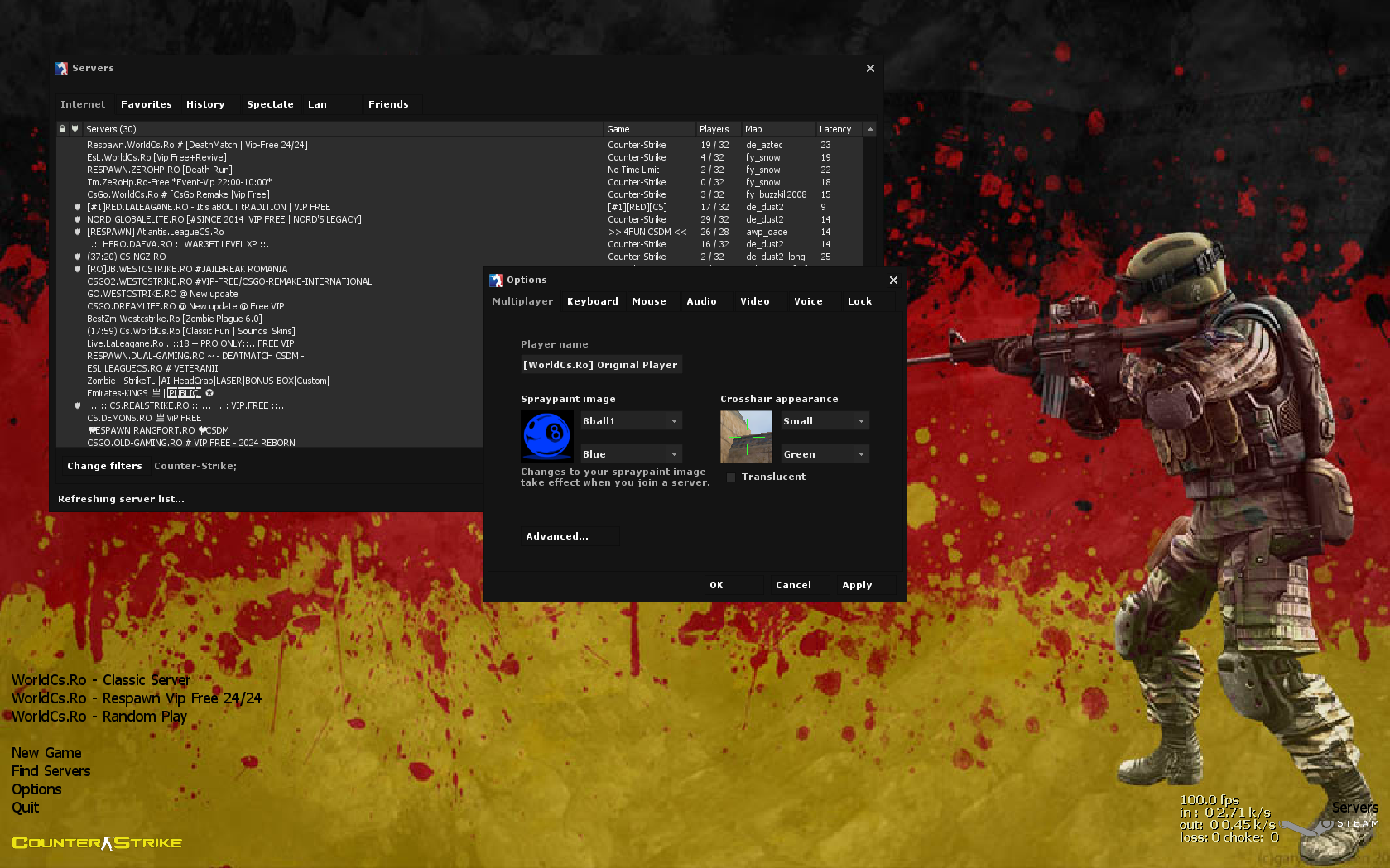Click the shield icon next to [RESPAWN] Atlantis.LeagueCS.Ro
Viewport: 1390px width, 868px height.
78,233
